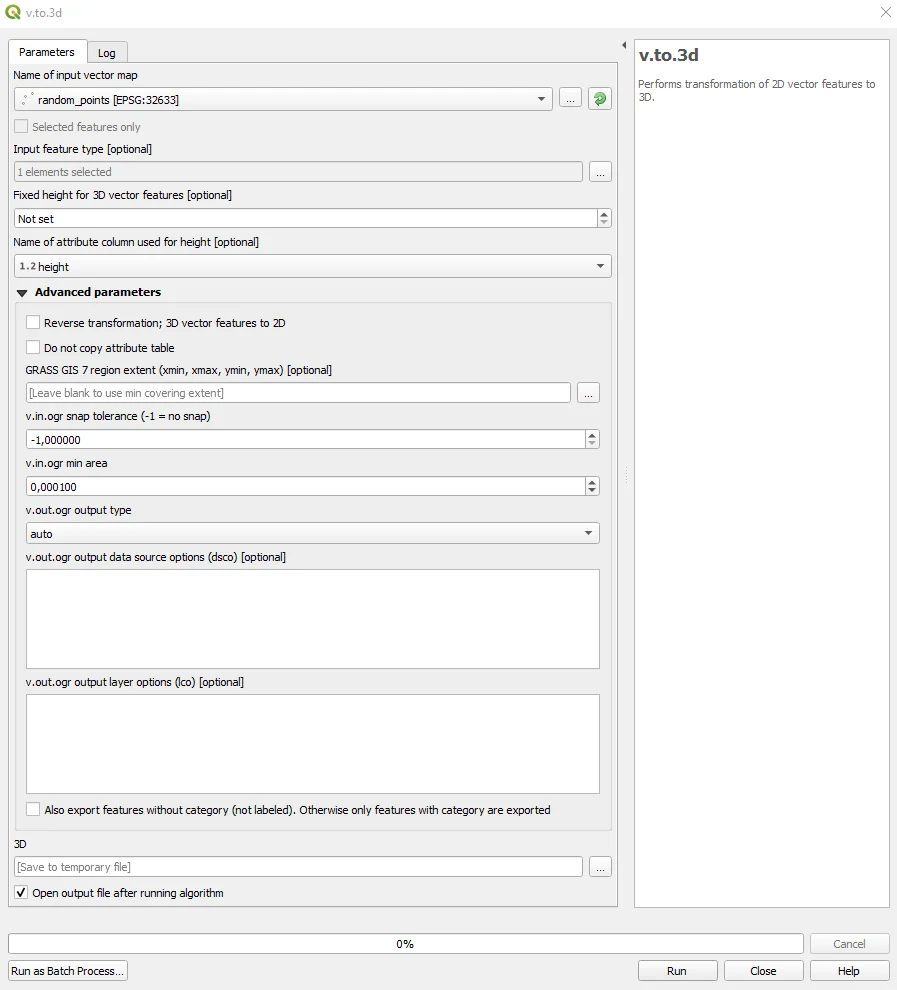Click the Input feature type [optional] label
This screenshot has width=897, height=990.
point(83,149)
